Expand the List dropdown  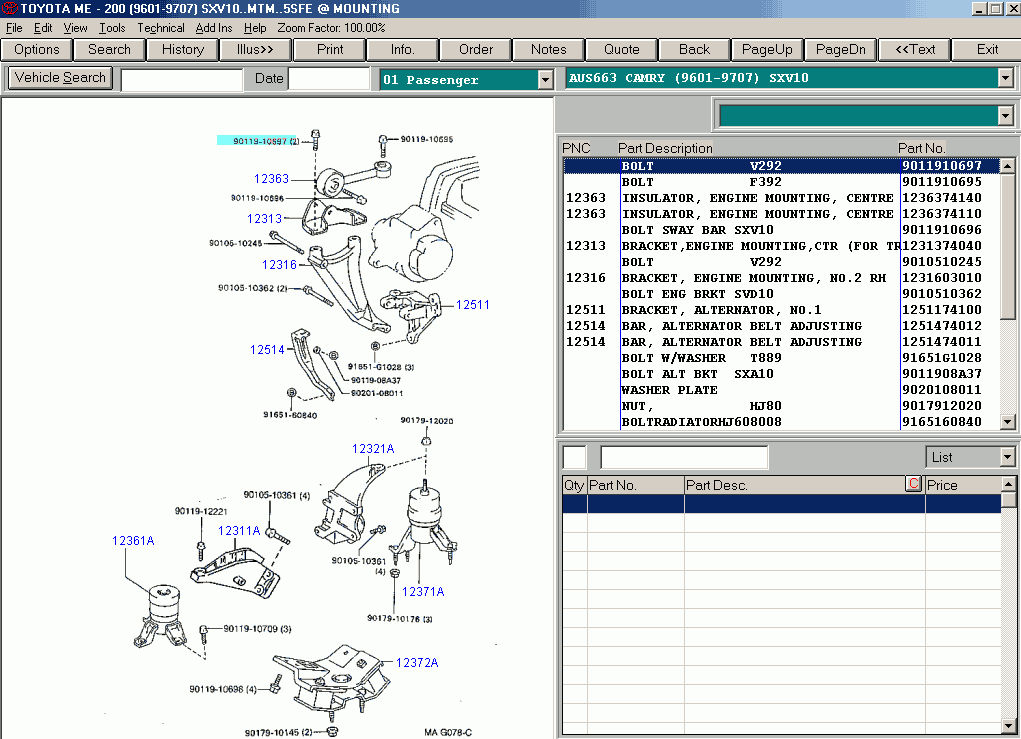coord(1007,457)
